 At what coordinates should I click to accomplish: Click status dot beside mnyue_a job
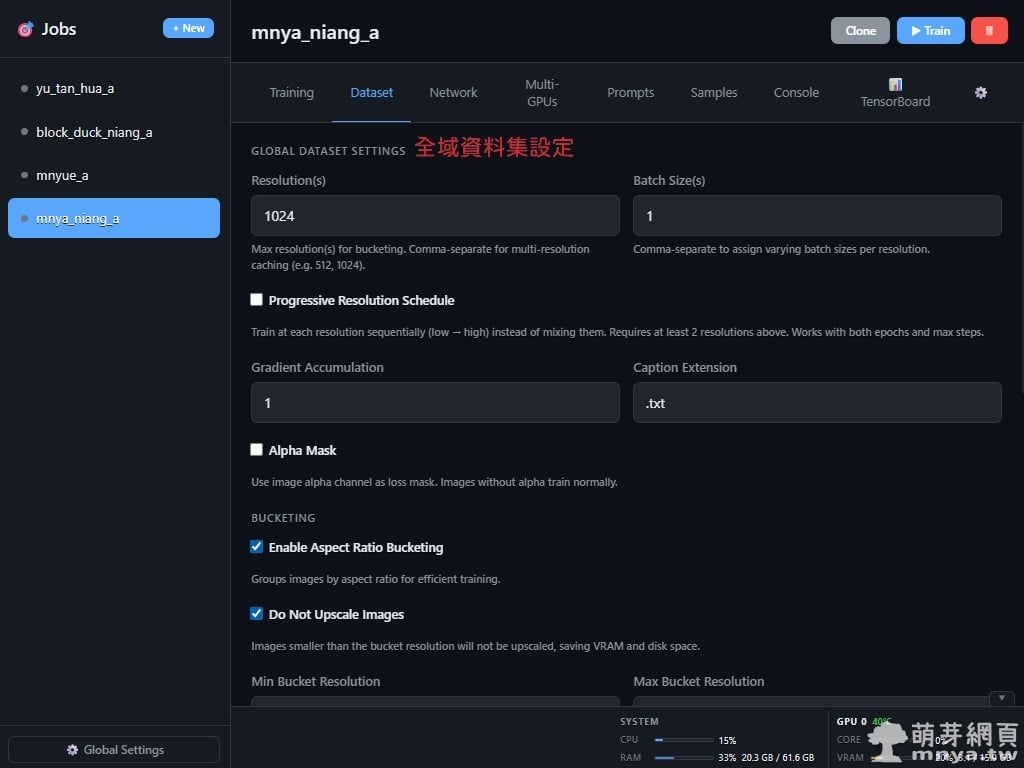coord(24,176)
